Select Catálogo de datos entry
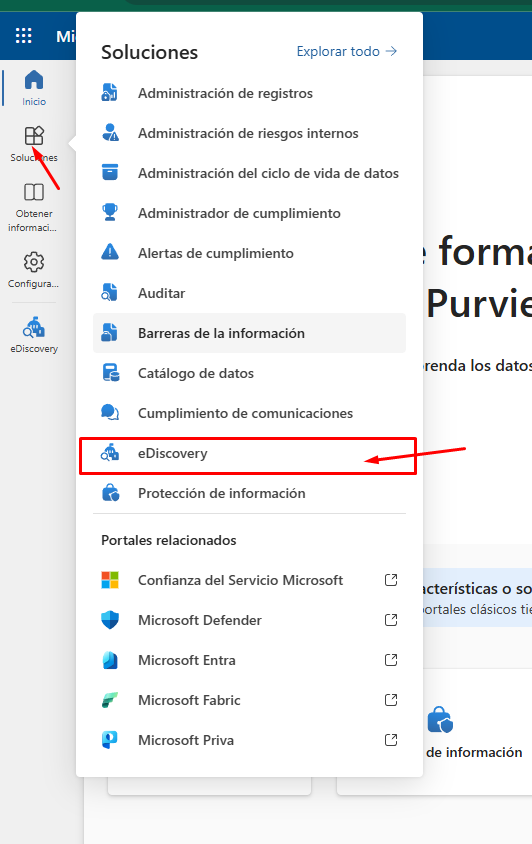This screenshot has width=532, height=844. [x=249, y=373]
